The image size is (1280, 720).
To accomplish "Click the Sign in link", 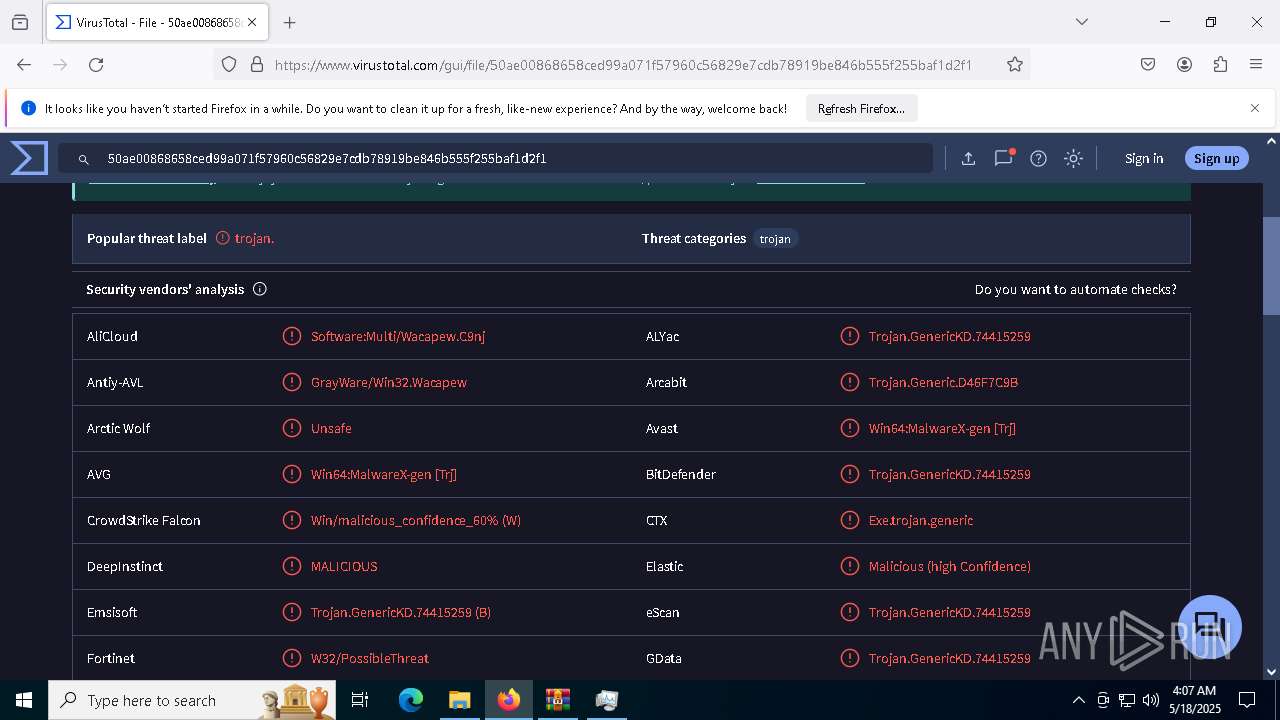I will (x=1144, y=158).
